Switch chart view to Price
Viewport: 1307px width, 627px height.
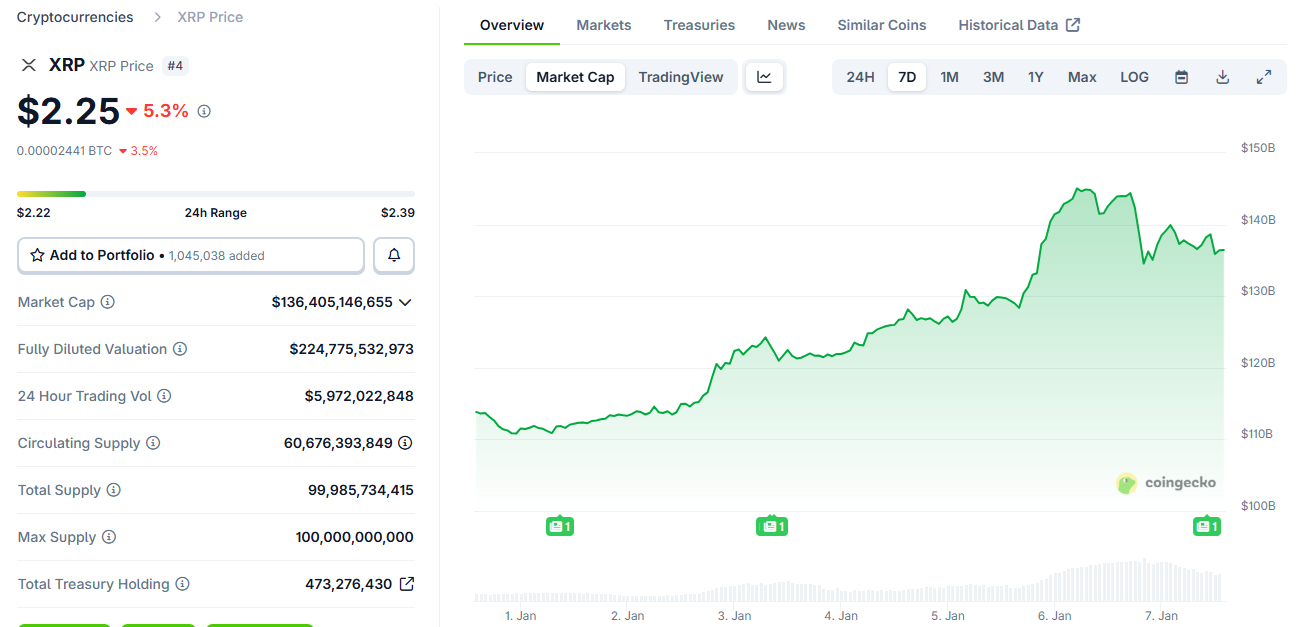(494, 76)
